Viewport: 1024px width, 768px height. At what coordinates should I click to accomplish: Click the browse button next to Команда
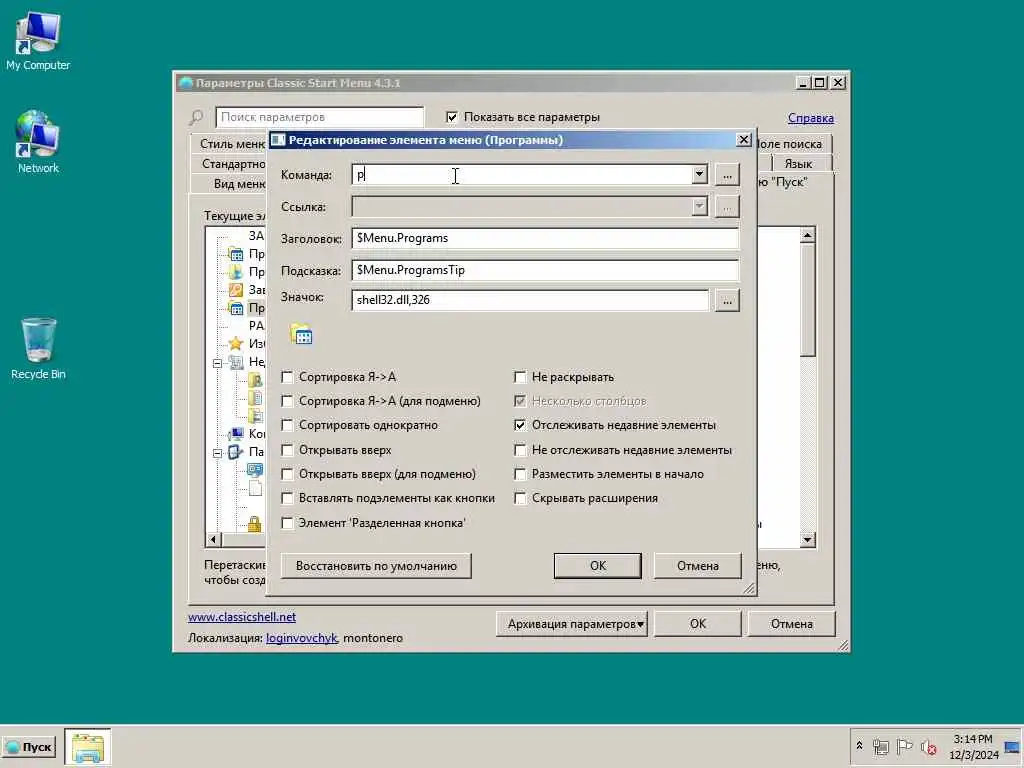click(727, 175)
